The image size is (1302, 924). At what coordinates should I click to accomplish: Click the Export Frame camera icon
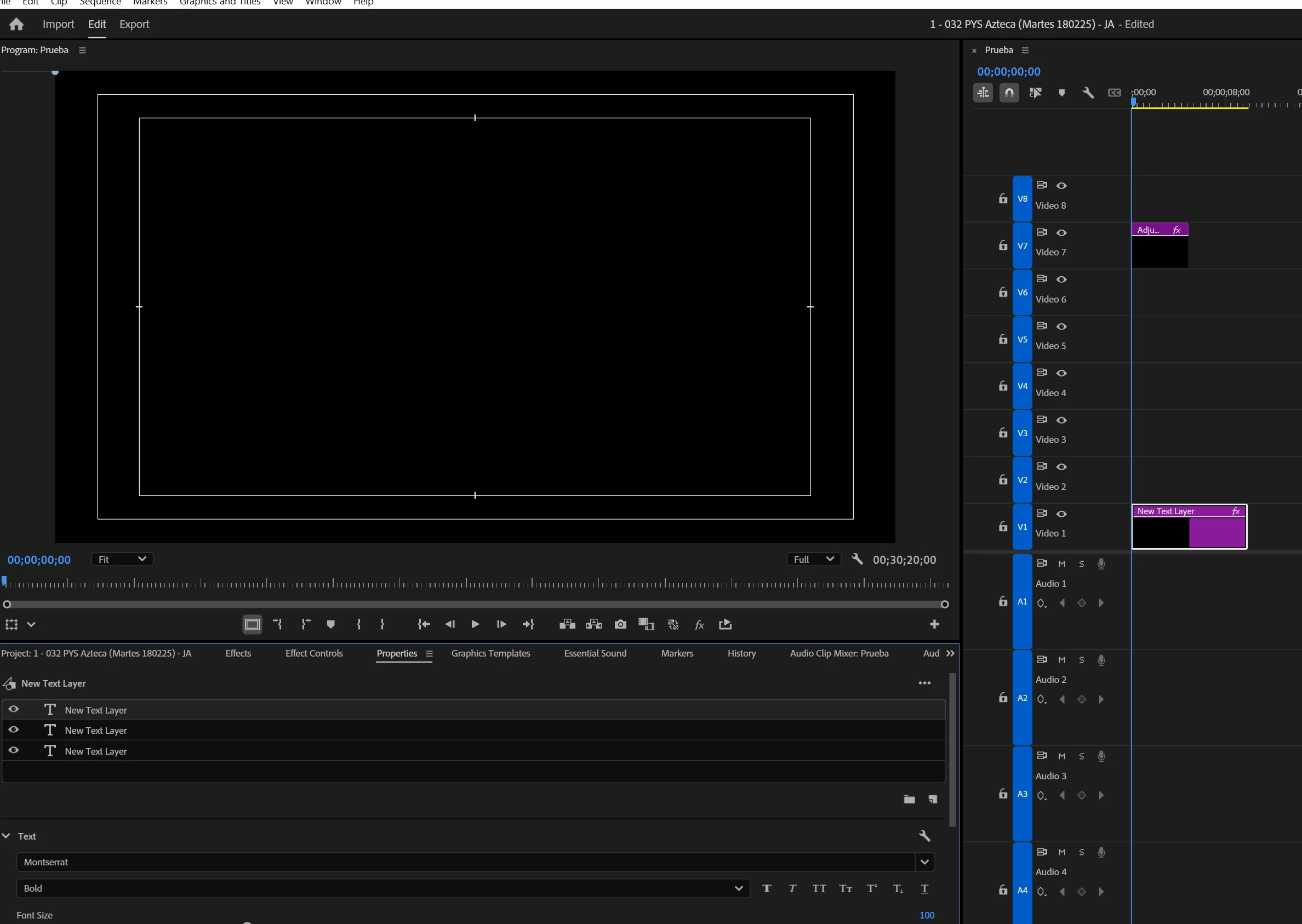click(x=620, y=624)
